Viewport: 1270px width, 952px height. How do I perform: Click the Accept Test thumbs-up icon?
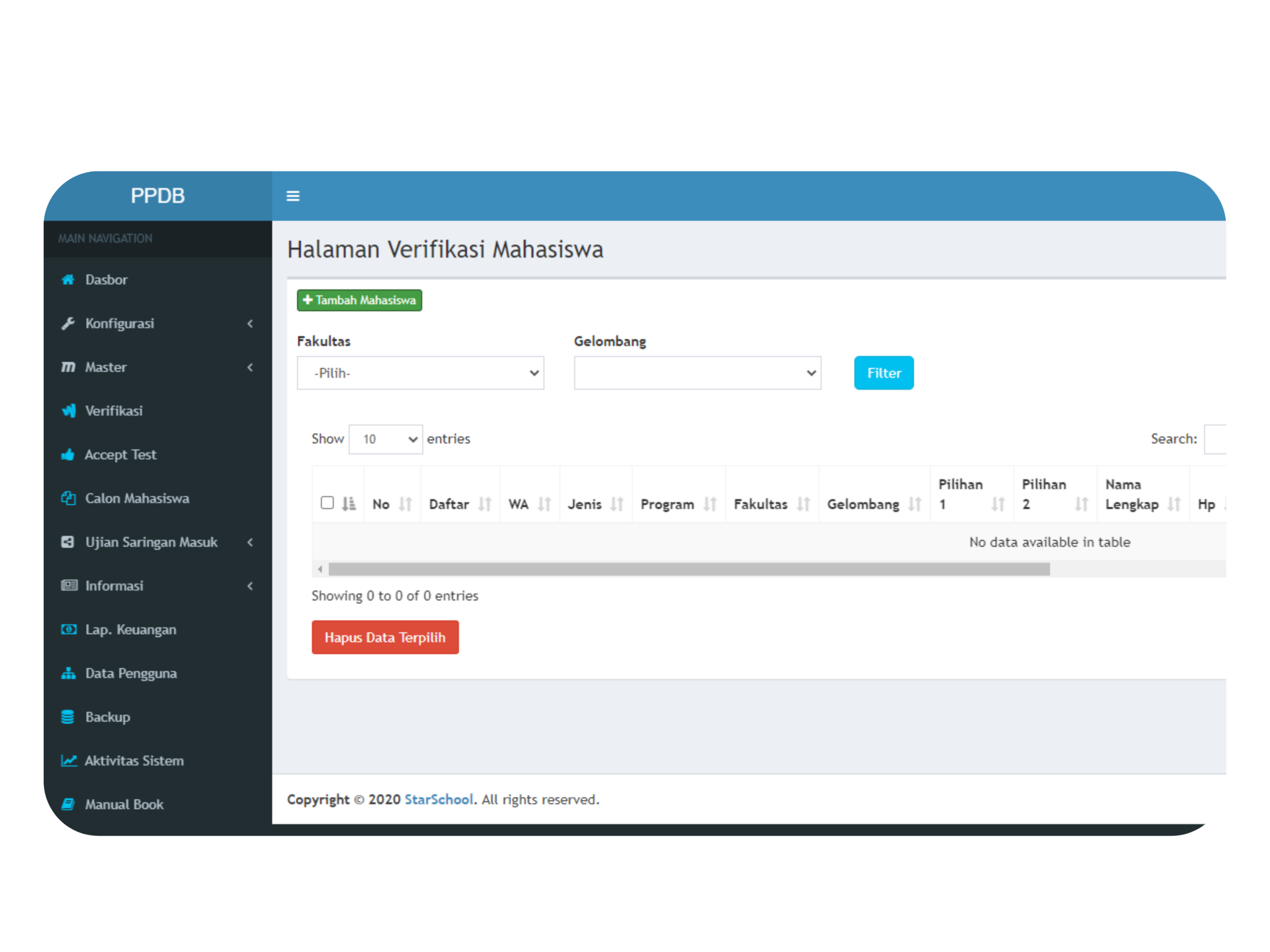tap(68, 455)
